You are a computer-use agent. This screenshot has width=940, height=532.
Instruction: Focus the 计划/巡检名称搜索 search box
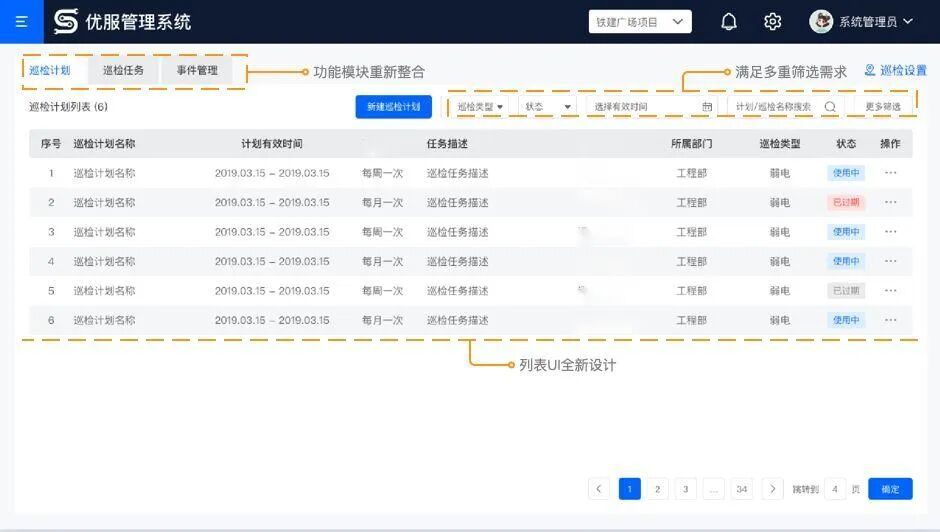coord(785,107)
